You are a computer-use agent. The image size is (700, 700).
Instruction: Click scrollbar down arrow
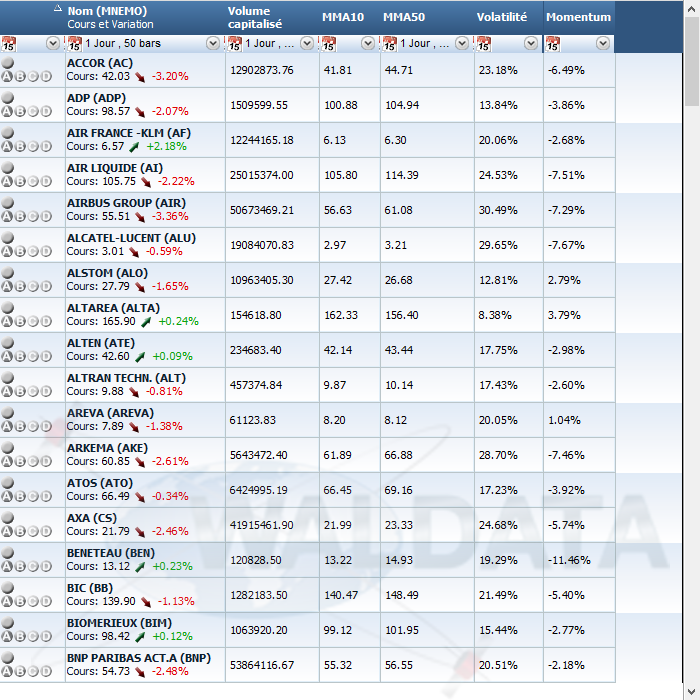click(692, 692)
